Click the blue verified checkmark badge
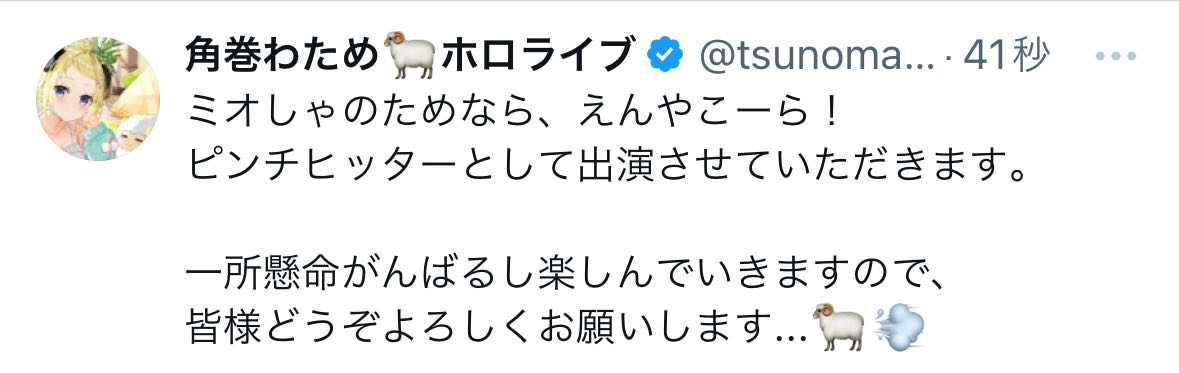The width and height of the screenshot is (1179, 373). click(x=666, y=56)
